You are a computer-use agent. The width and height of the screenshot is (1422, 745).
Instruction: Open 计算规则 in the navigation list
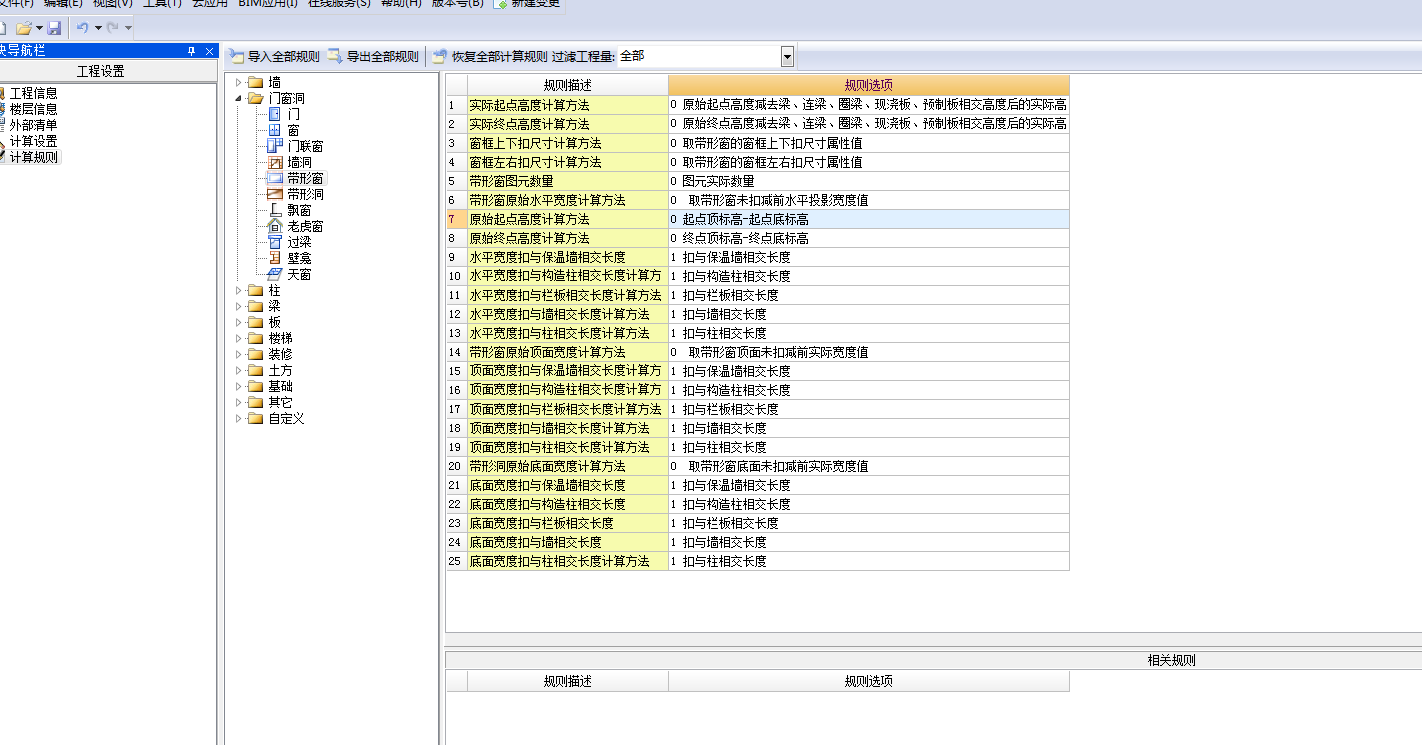tap(33, 157)
